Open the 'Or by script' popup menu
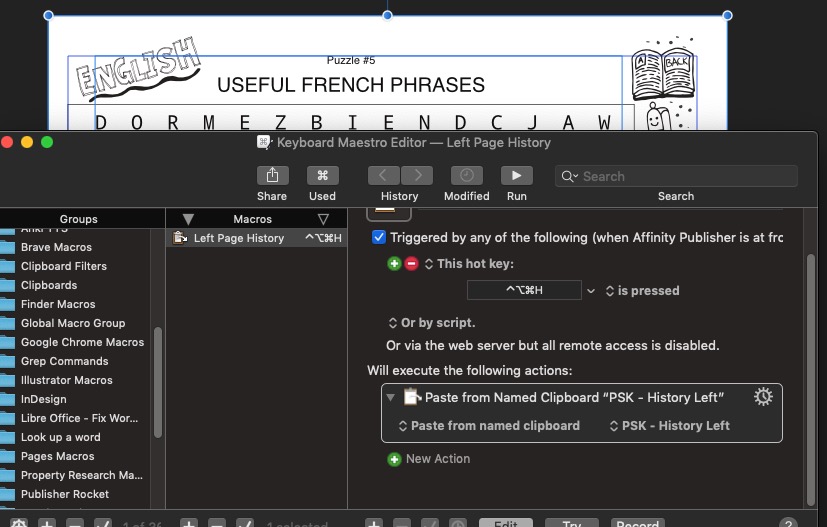Image resolution: width=827 pixels, height=527 pixels. [432, 322]
